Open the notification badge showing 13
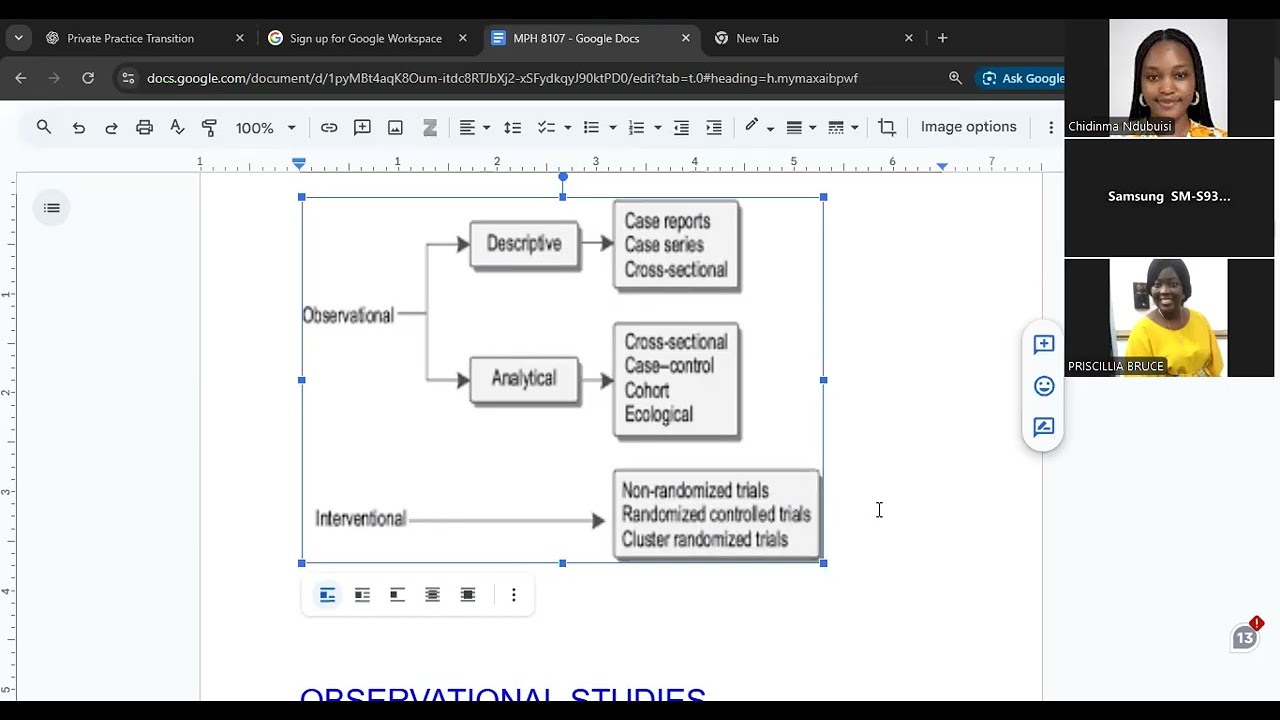 1246,636
